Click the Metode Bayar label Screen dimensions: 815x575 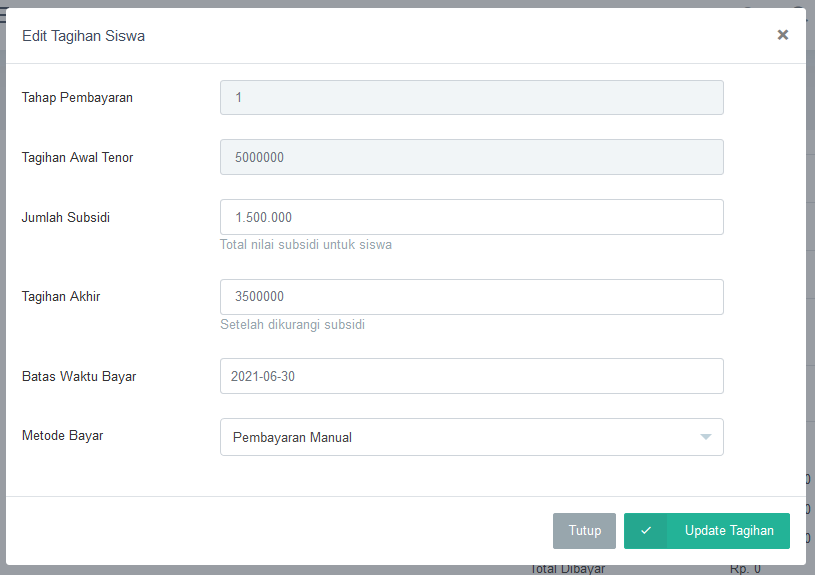pyautogui.click(x=62, y=436)
